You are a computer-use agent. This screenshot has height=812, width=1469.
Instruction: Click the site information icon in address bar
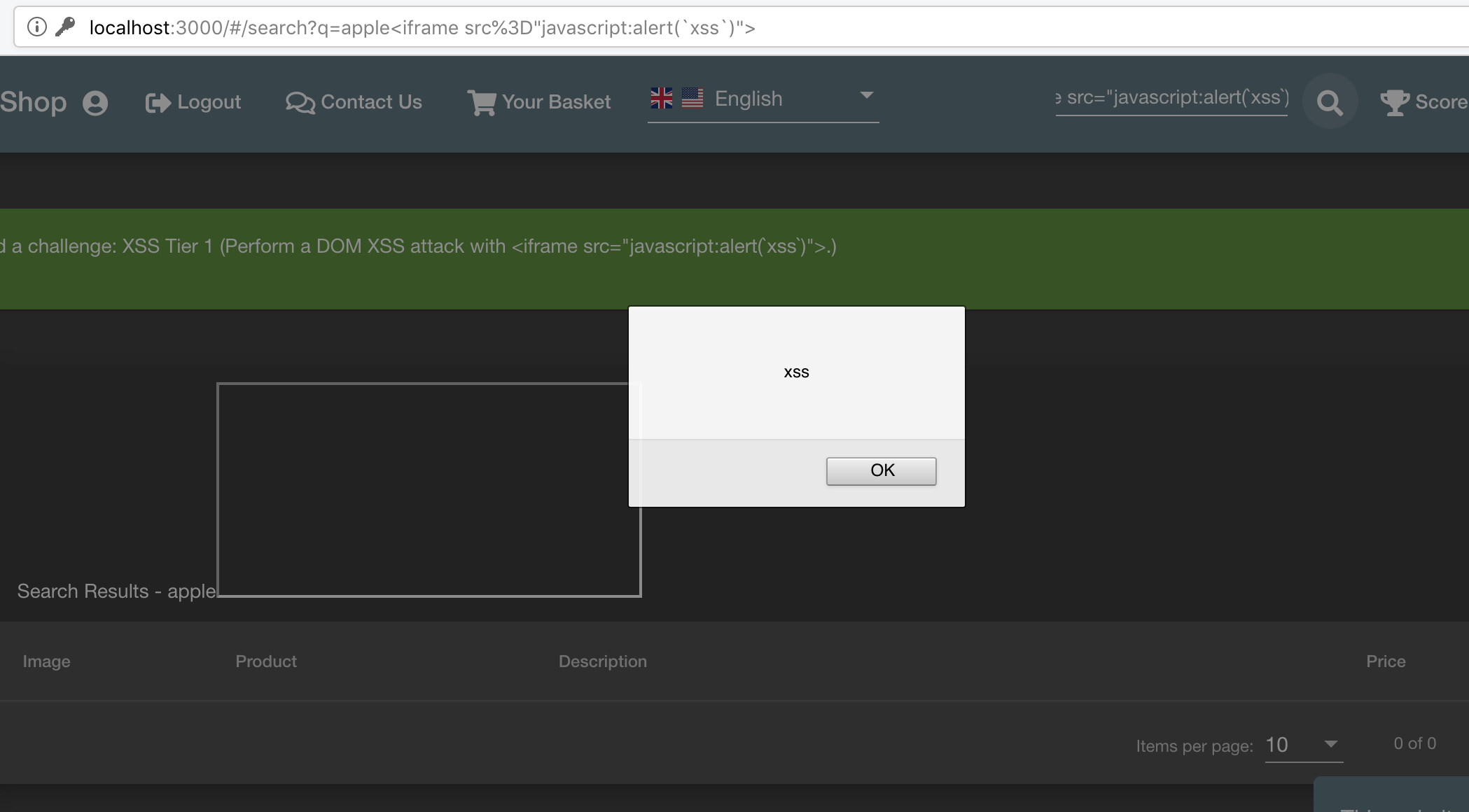(x=36, y=27)
